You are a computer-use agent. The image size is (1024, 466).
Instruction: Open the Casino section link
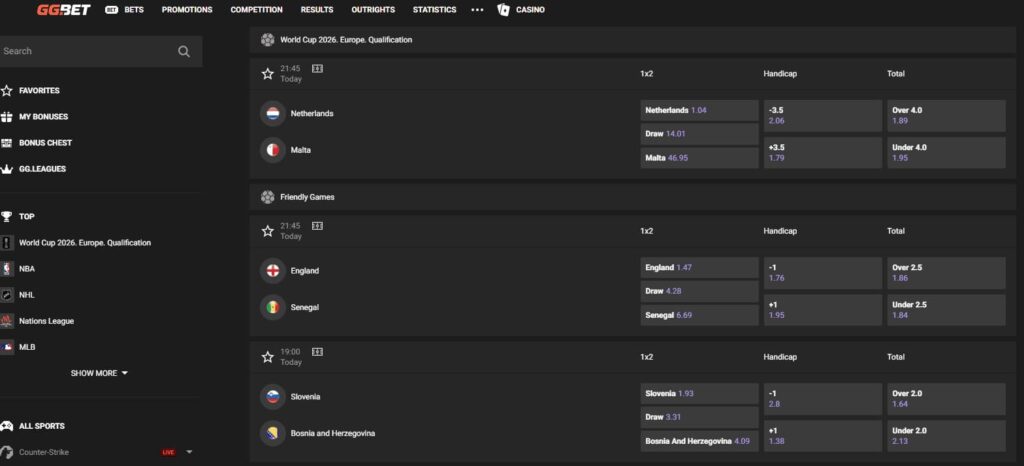[x=530, y=10]
